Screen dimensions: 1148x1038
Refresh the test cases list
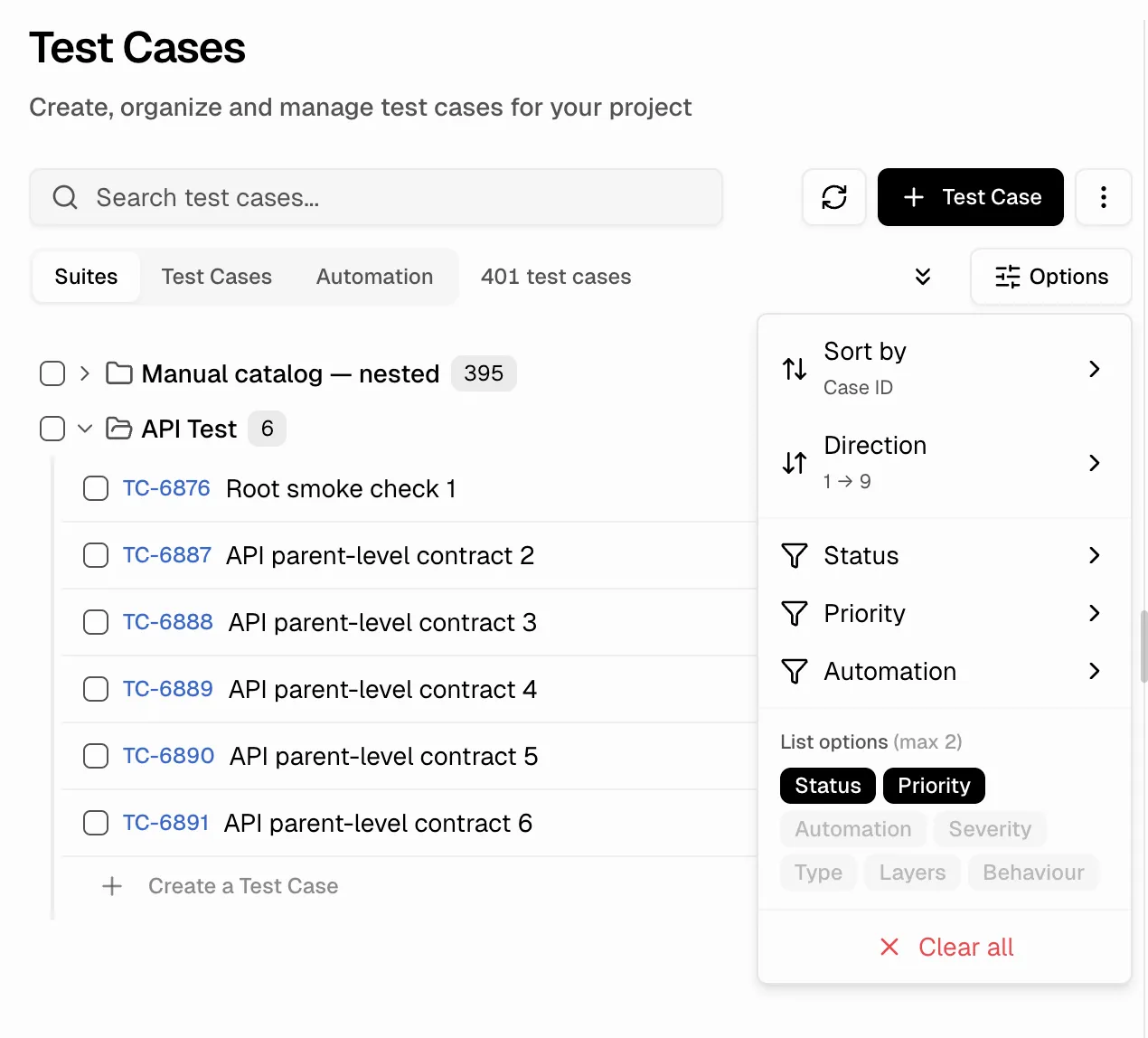tap(833, 197)
